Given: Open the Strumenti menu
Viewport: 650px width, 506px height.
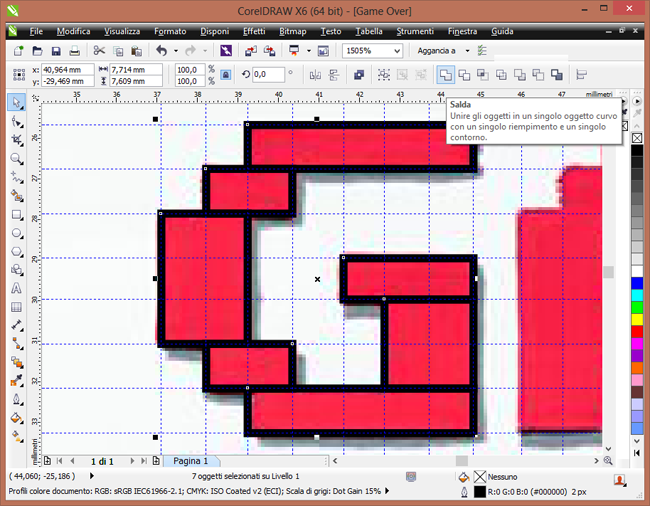Looking at the screenshot, I should (415, 31).
